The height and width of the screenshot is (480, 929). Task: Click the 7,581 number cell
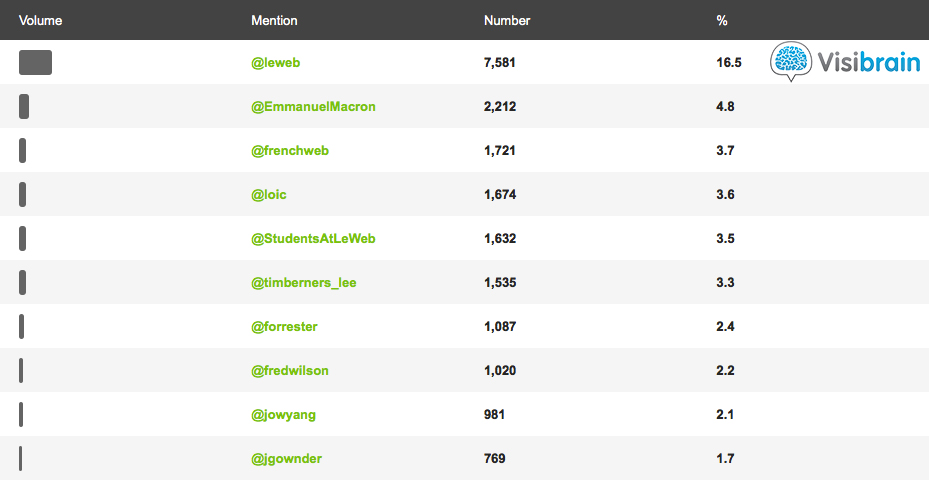pos(500,63)
